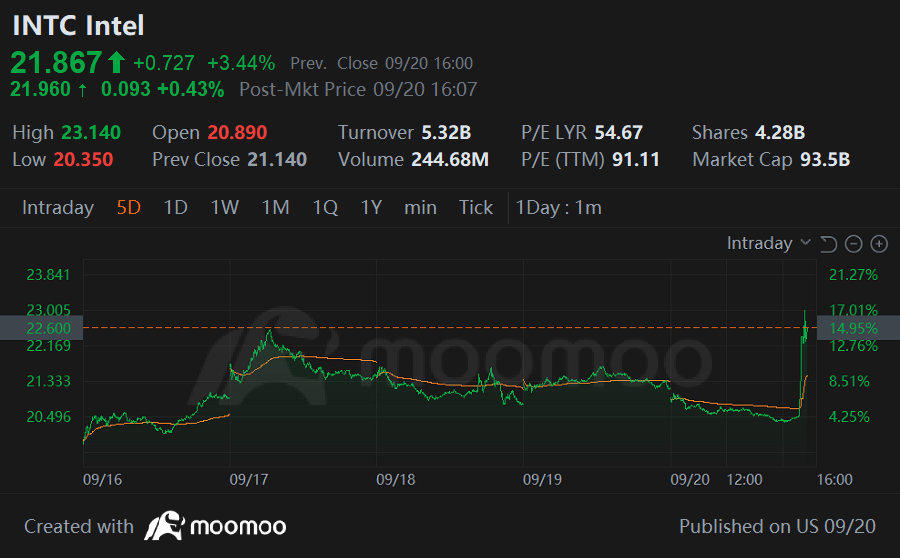This screenshot has height=558, width=900.
Task: Click the 16:00 time axis label
Action: pyautogui.click(x=835, y=480)
